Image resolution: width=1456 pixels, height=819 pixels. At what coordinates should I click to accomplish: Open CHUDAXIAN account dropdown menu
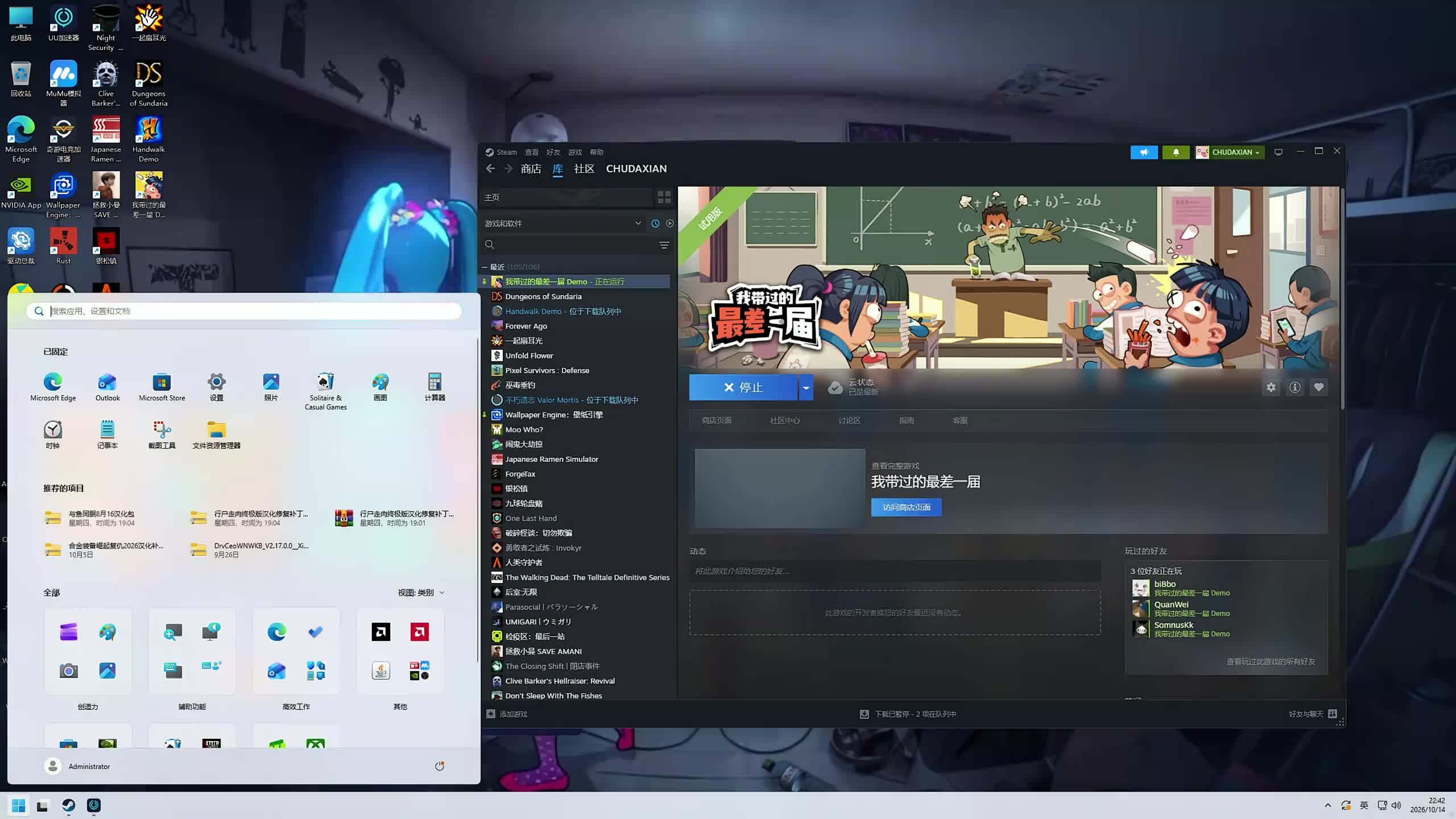pos(1230,152)
